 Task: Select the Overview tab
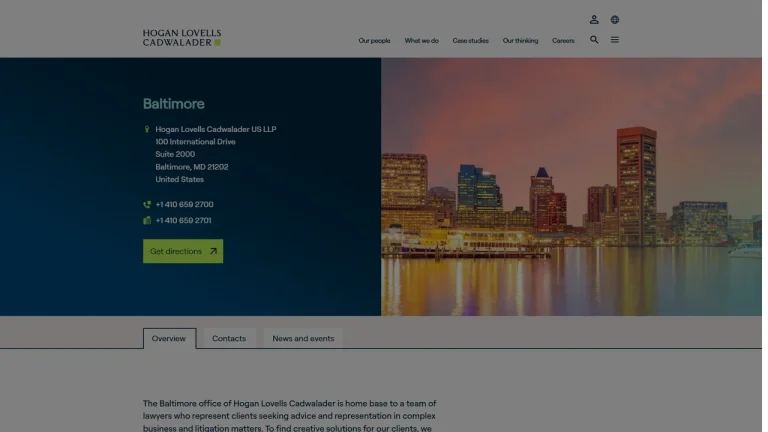pos(169,338)
